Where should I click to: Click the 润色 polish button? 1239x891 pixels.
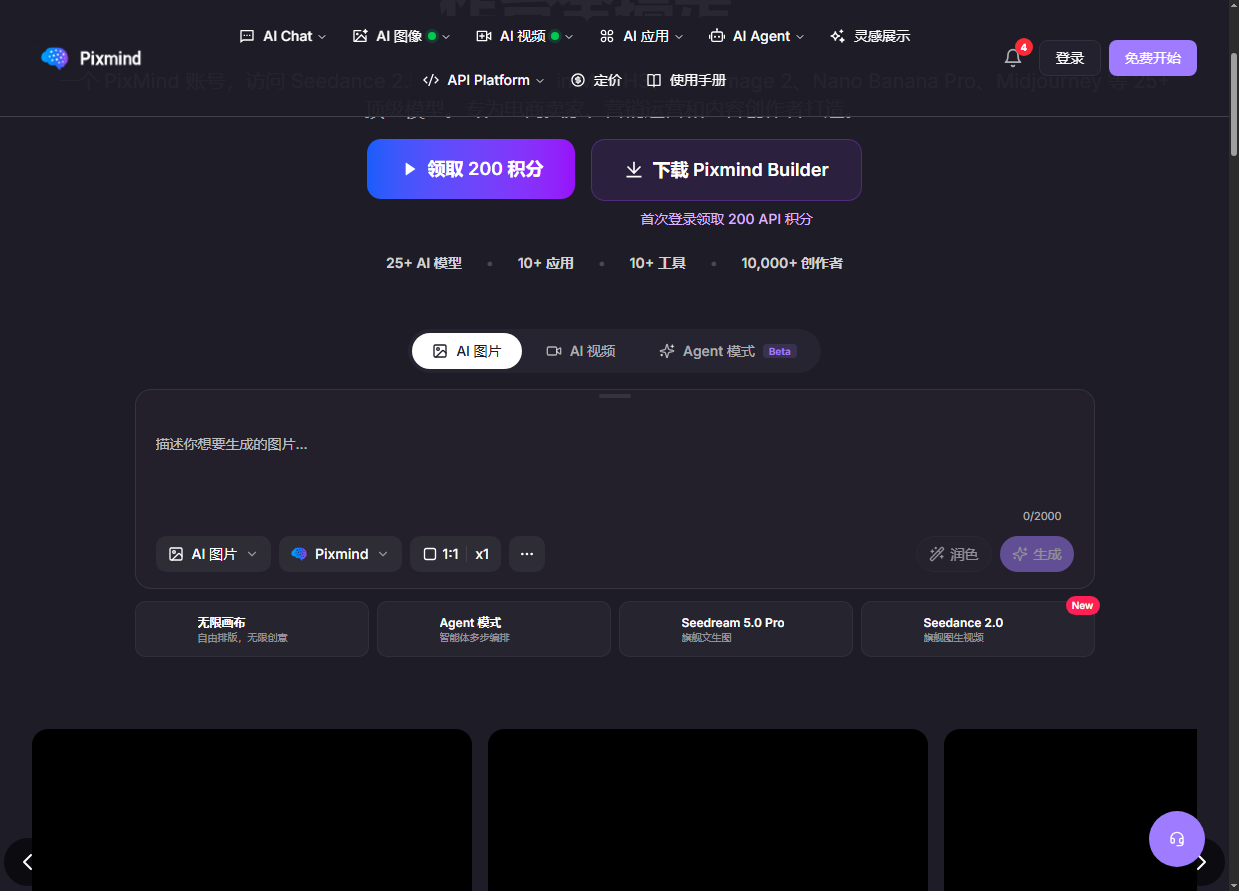[x=953, y=554]
